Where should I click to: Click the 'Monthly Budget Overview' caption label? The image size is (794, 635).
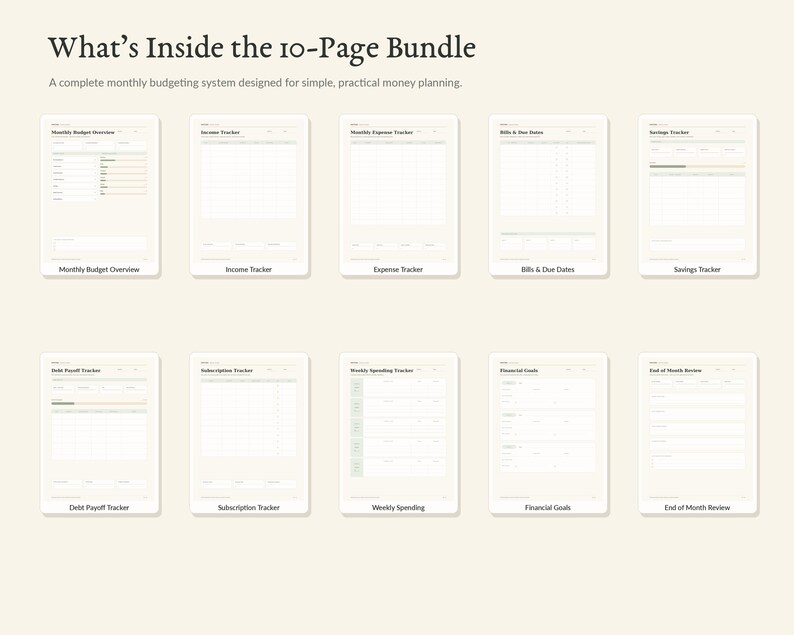pyautogui.click(x=99, y=269)
